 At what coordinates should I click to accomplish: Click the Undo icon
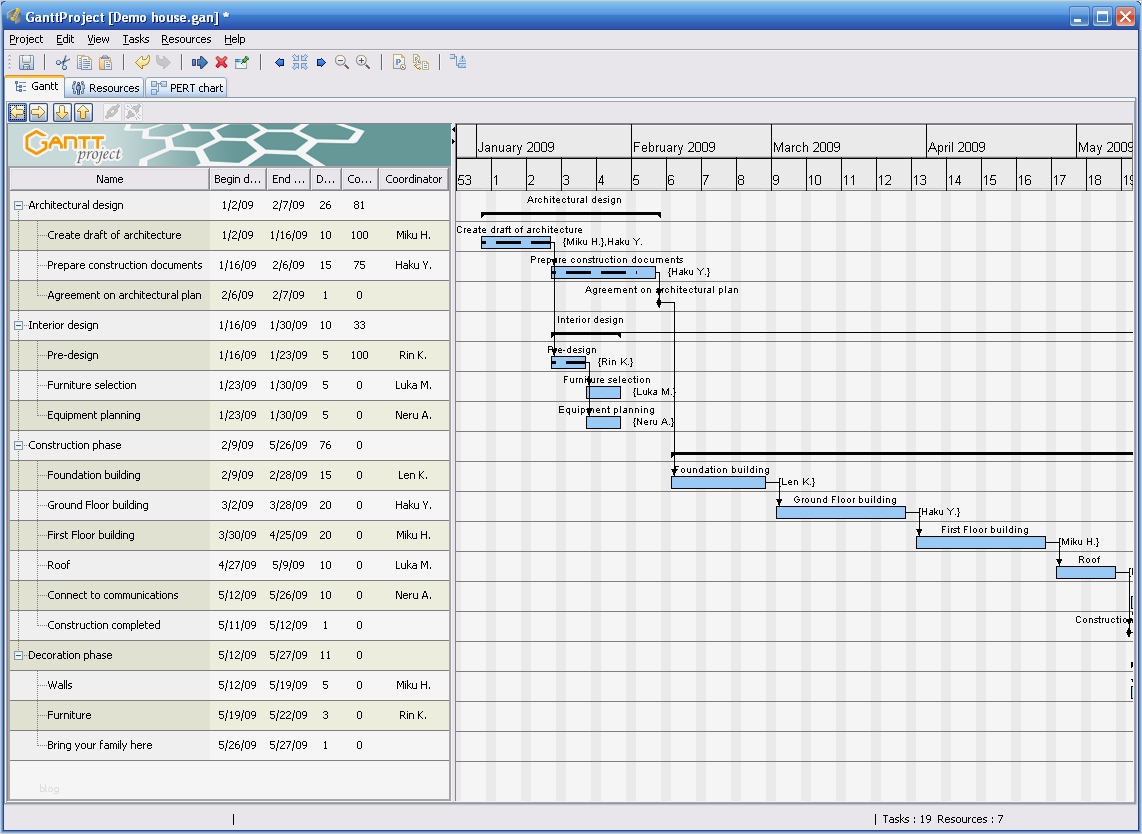(x=142, y=62)
